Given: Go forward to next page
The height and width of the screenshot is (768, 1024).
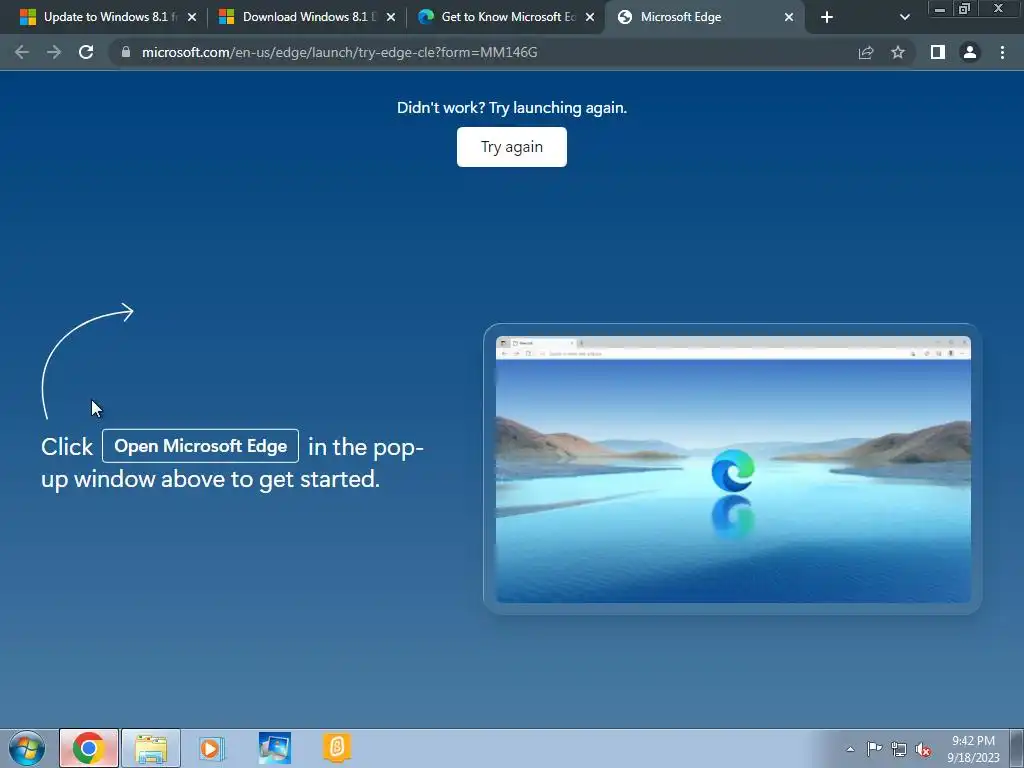Looking at the screenshot, I should tap(54, 52).
